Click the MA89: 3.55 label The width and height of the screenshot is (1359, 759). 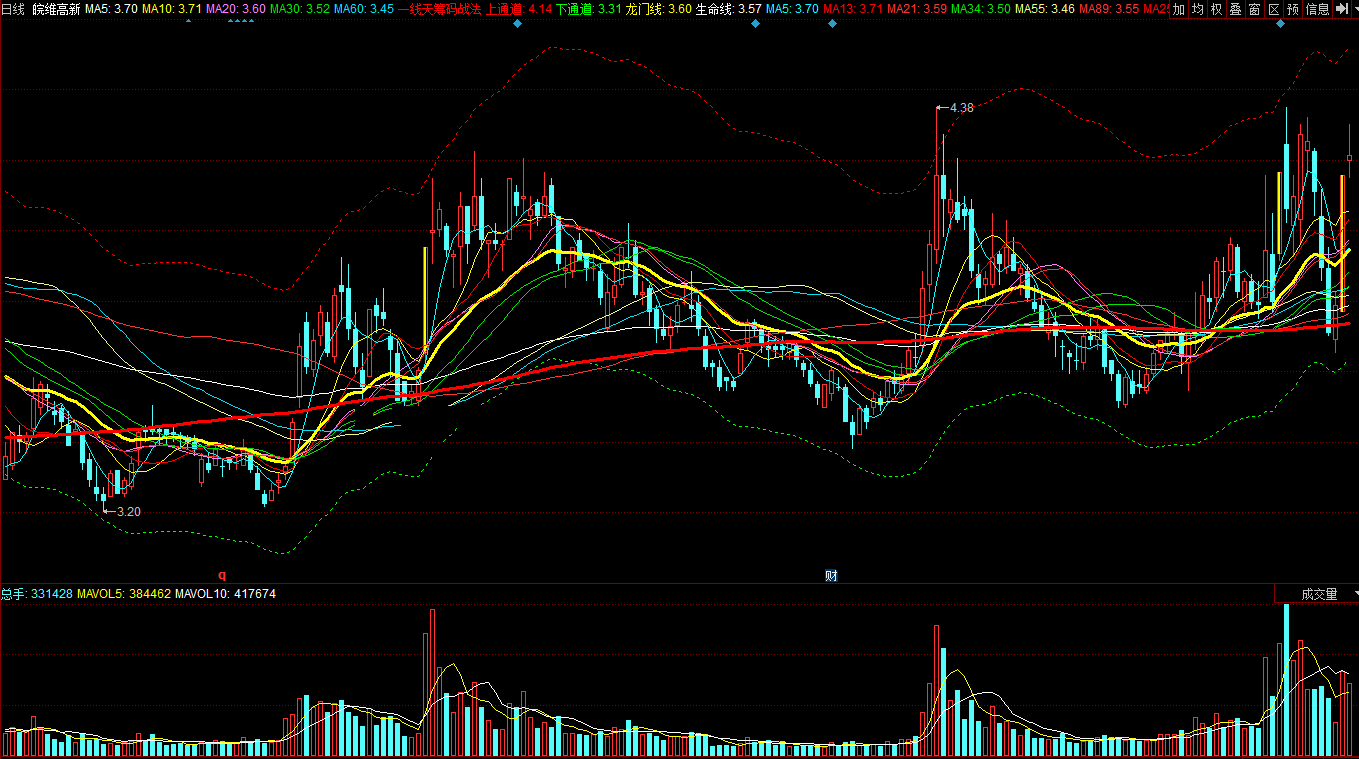click(x=1109, y=9)
